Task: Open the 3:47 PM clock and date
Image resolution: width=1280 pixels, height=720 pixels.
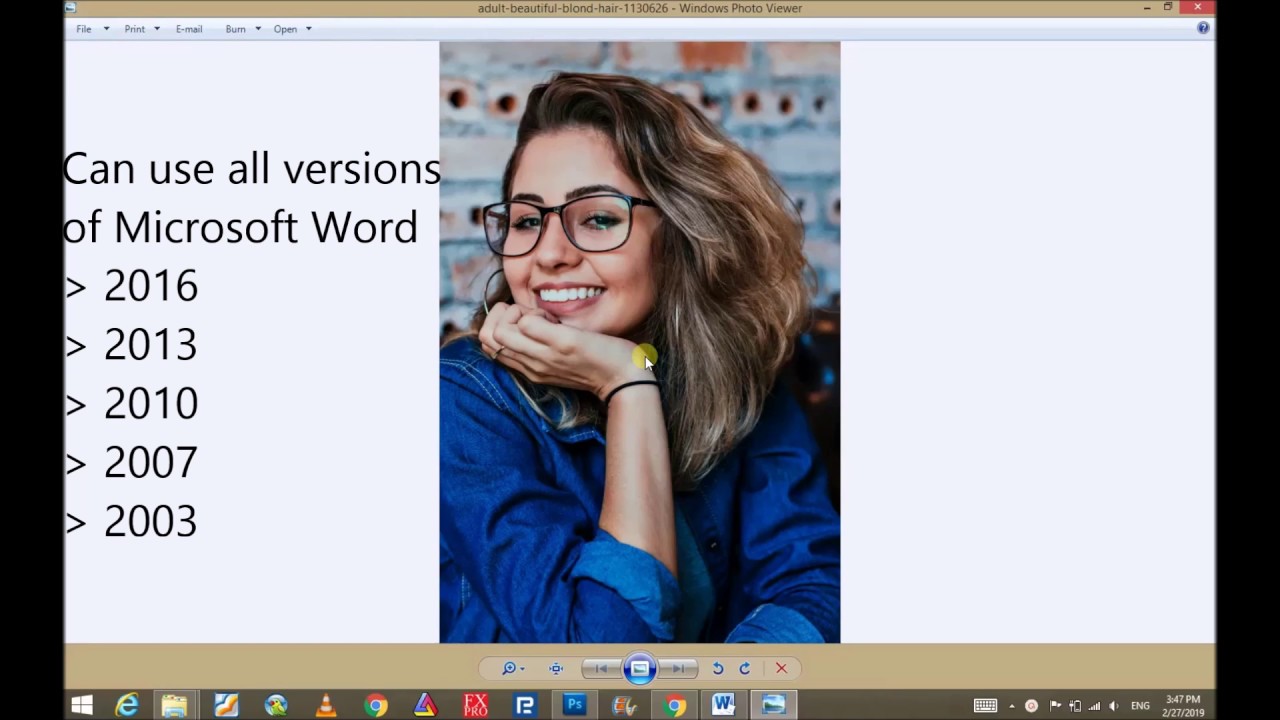Action: click(x=1183, y=706)
